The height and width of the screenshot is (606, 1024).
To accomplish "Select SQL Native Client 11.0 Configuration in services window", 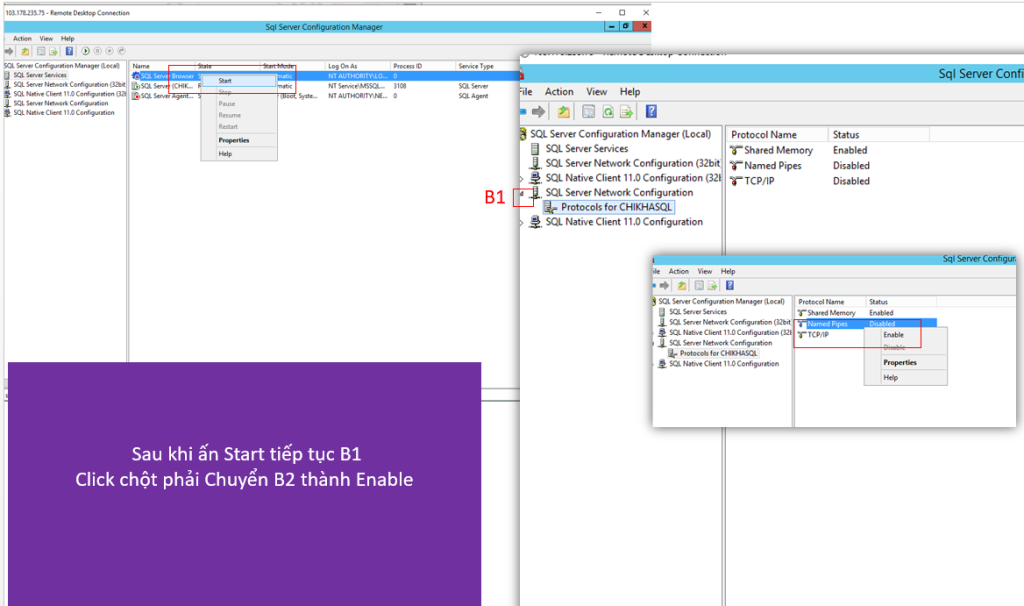I will point(63,113).
